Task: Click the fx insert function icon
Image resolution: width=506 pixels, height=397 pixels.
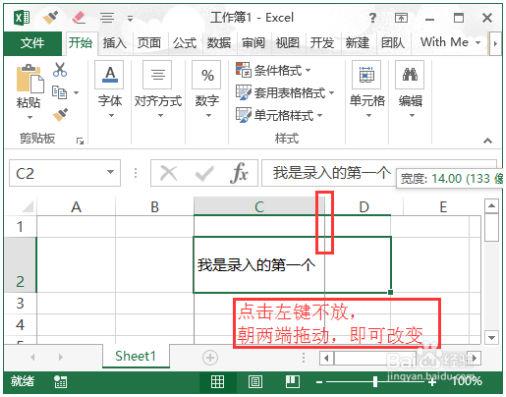Action: coord(239,173)
